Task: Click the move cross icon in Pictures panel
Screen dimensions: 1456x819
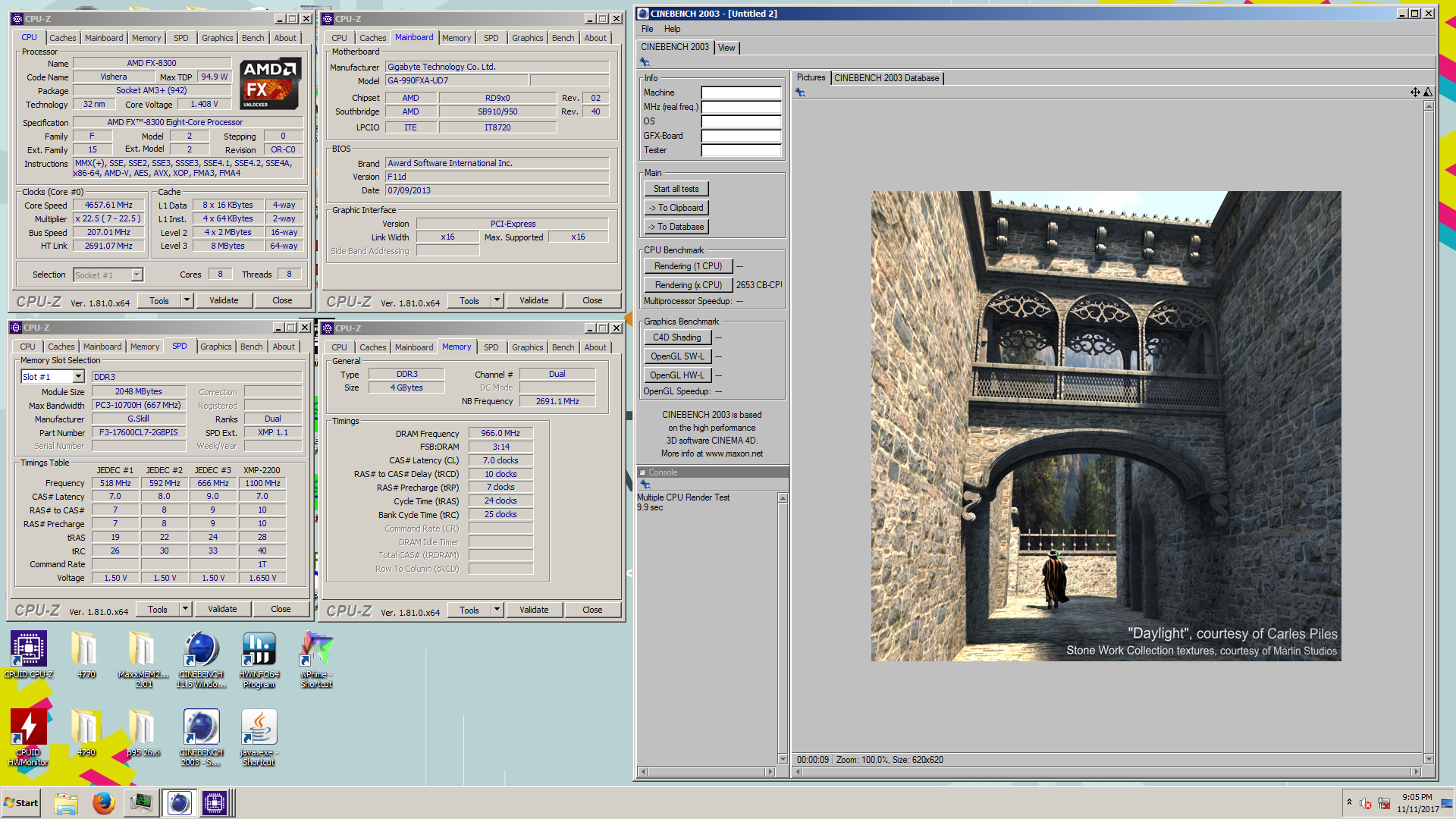Action: tap(1415, 93)
